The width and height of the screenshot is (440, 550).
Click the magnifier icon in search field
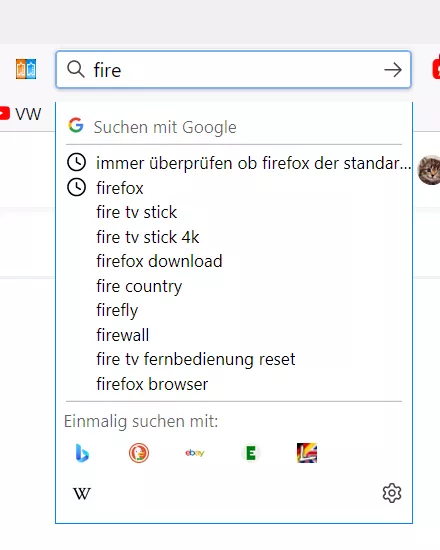pos(76,69)
